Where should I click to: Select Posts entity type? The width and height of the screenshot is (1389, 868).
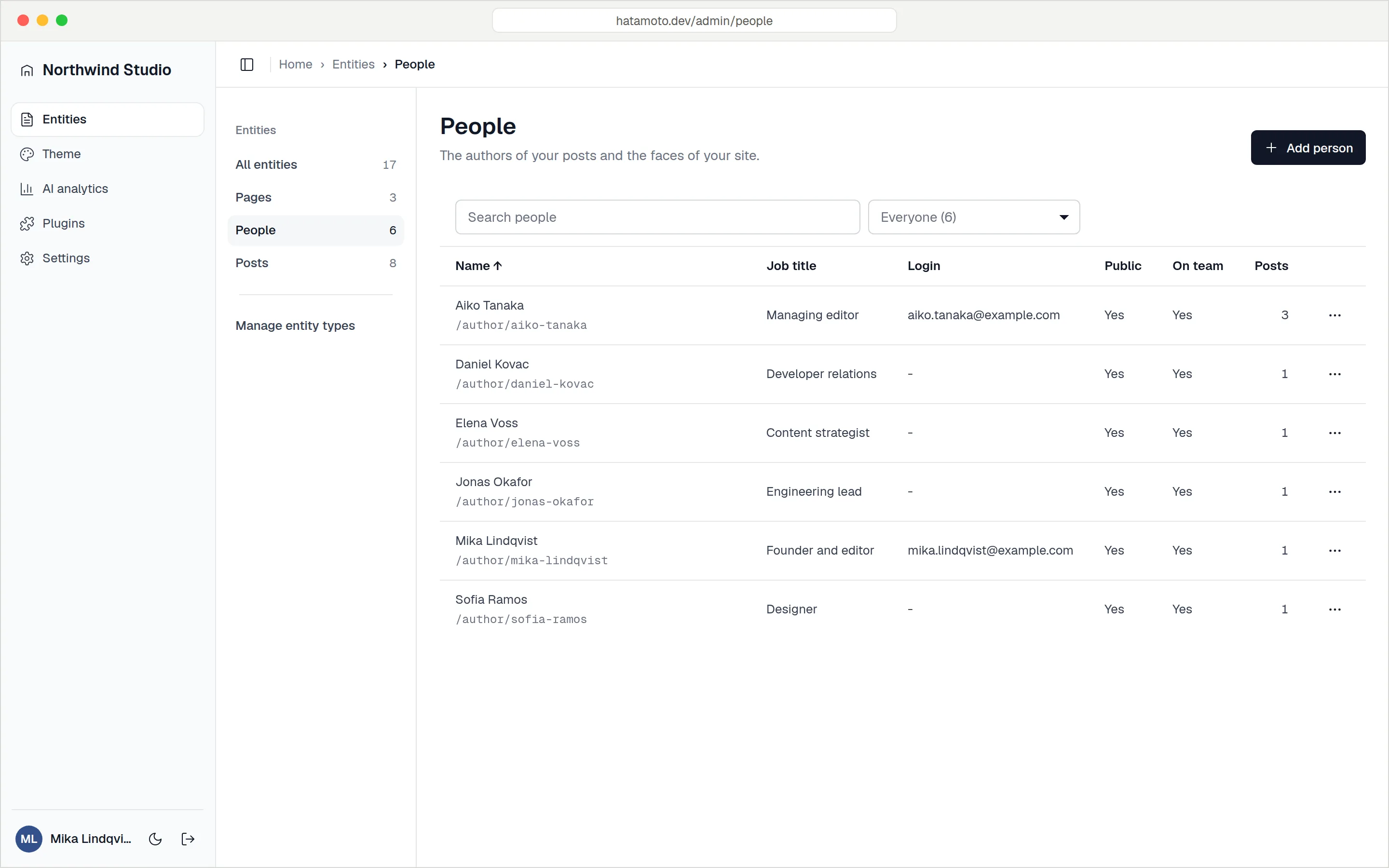click(x=316, y=263)
